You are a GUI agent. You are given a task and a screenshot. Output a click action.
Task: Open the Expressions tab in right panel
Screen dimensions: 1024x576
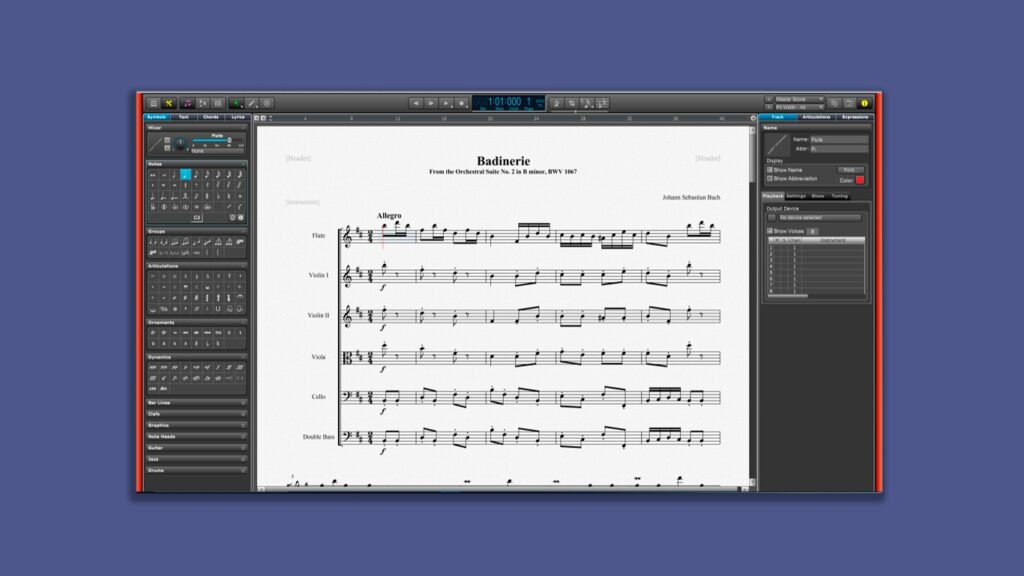click(854, 117)
